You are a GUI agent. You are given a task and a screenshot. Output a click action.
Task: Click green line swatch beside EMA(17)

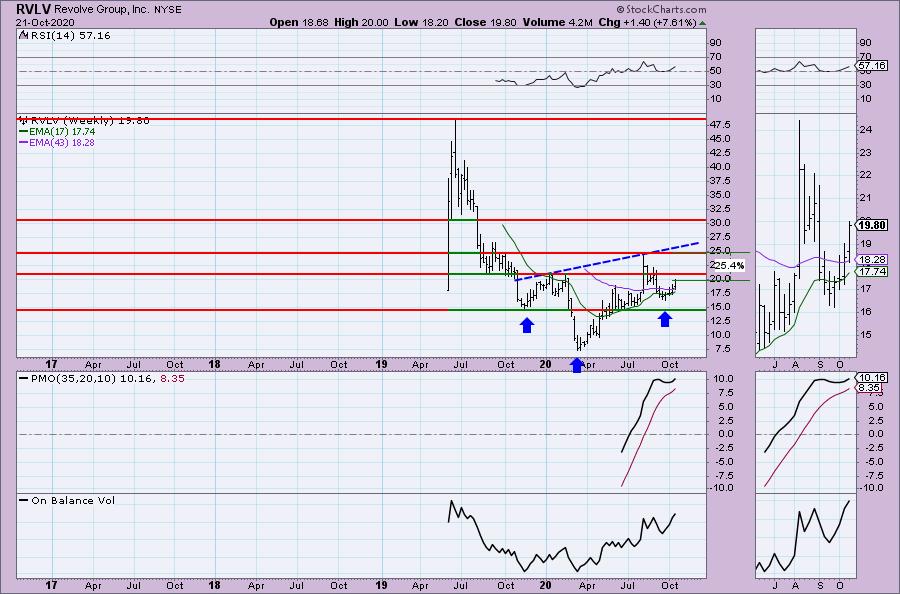click(23, 131)
